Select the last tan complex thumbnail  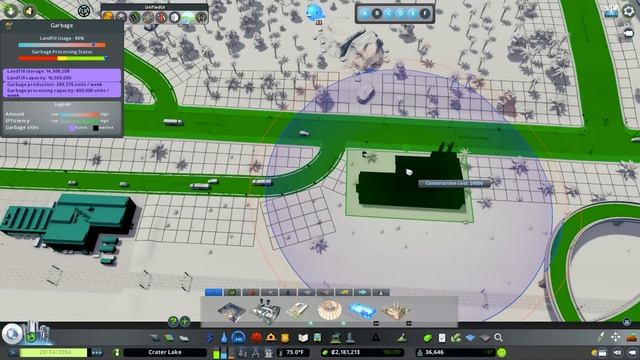(x=395, y=311)
